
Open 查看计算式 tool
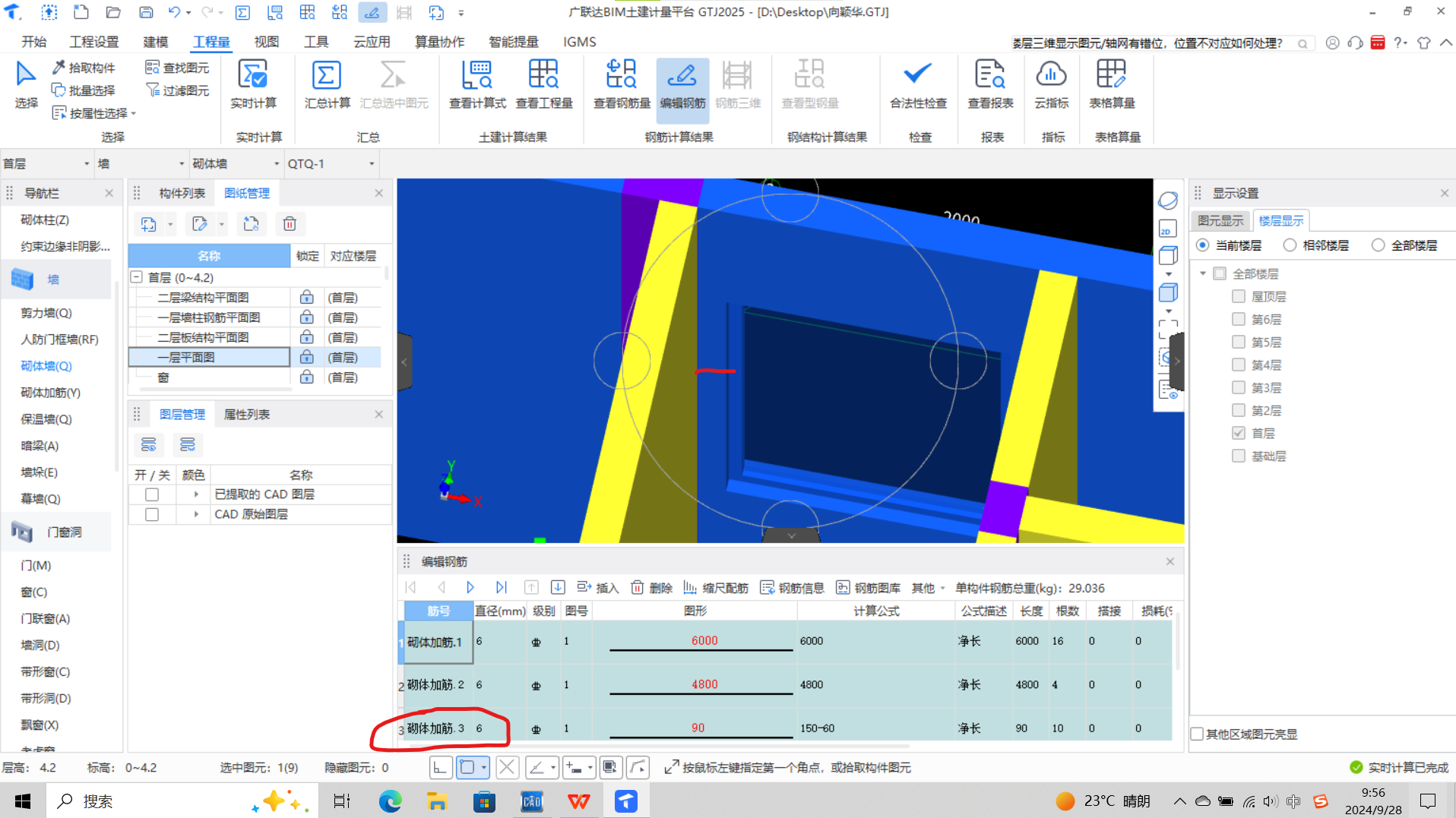477,85
